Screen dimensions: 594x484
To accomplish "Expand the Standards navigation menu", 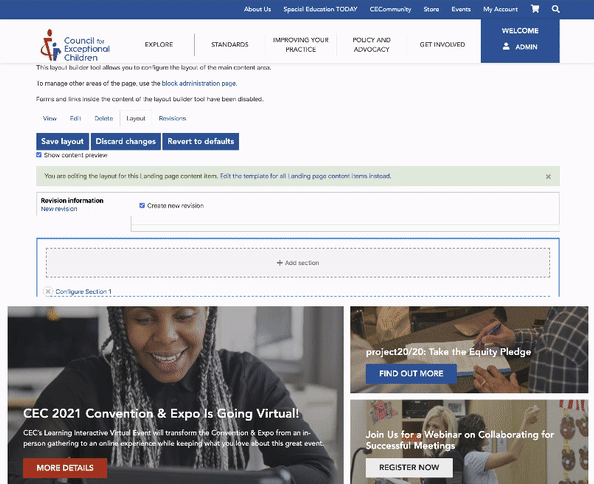I will (230, 45).
